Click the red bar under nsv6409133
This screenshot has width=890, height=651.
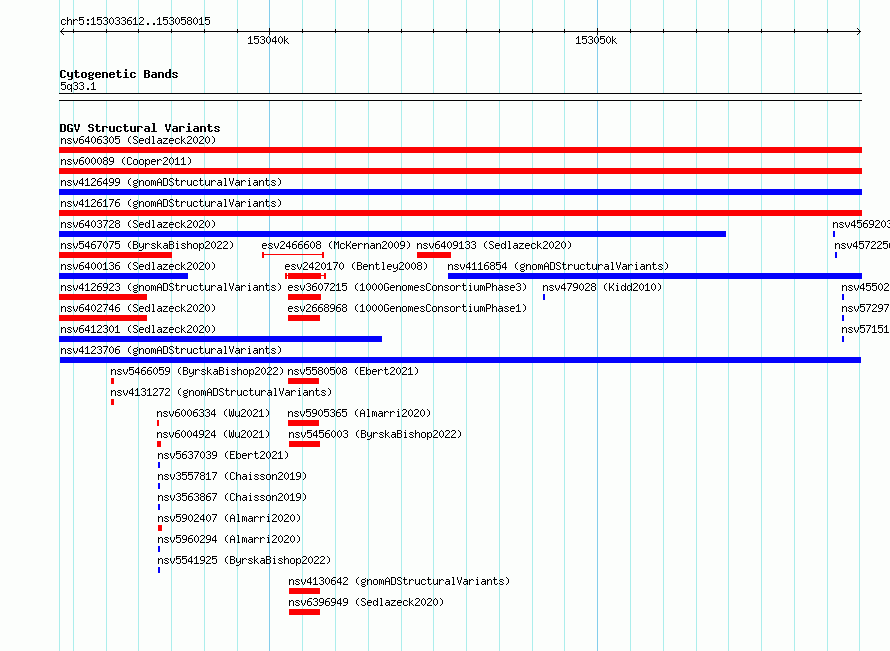pyautogui.click(x=434, y=255)
